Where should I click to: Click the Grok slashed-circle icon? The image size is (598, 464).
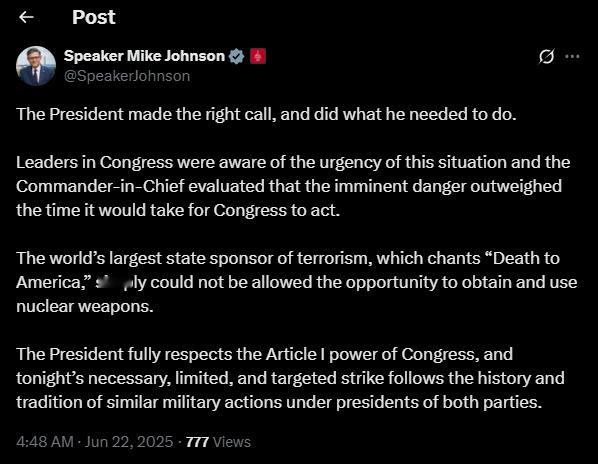[x=546, y=57]
